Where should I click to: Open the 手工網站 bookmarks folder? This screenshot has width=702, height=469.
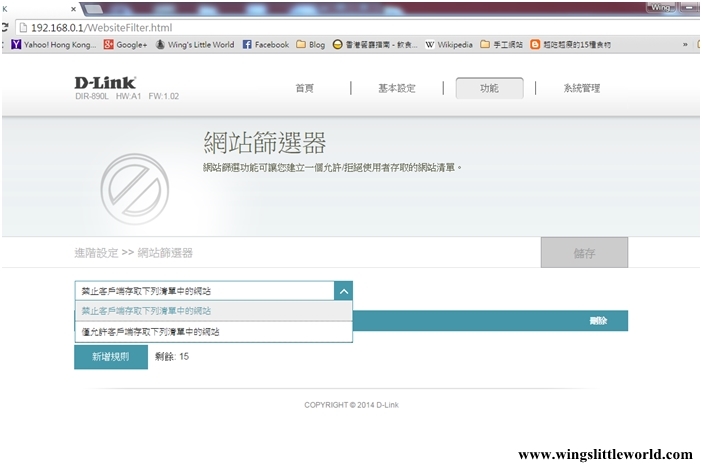[x=502, y=45]
